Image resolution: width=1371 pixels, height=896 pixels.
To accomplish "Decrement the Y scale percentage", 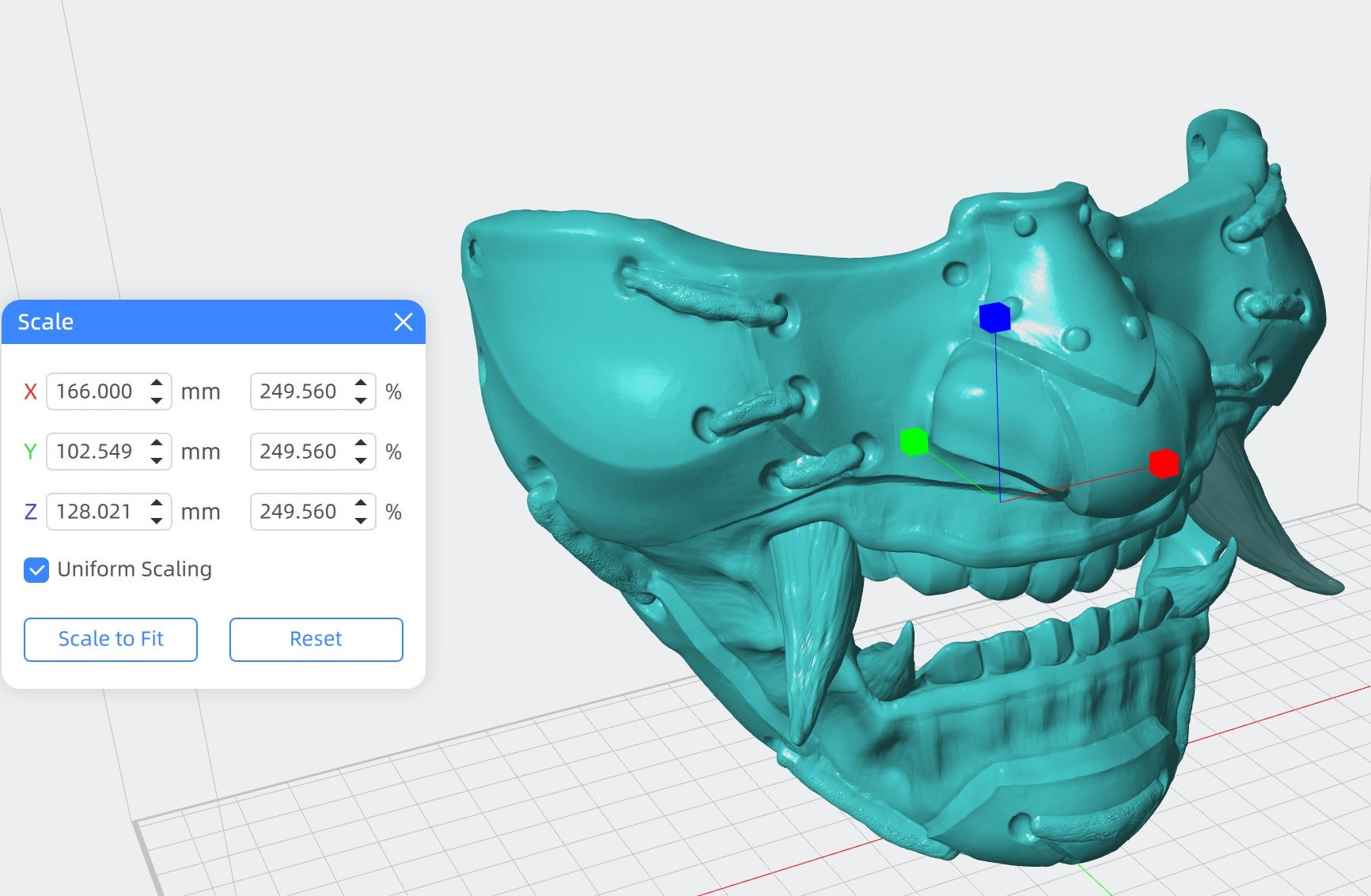I will click(x=360, y=459).
